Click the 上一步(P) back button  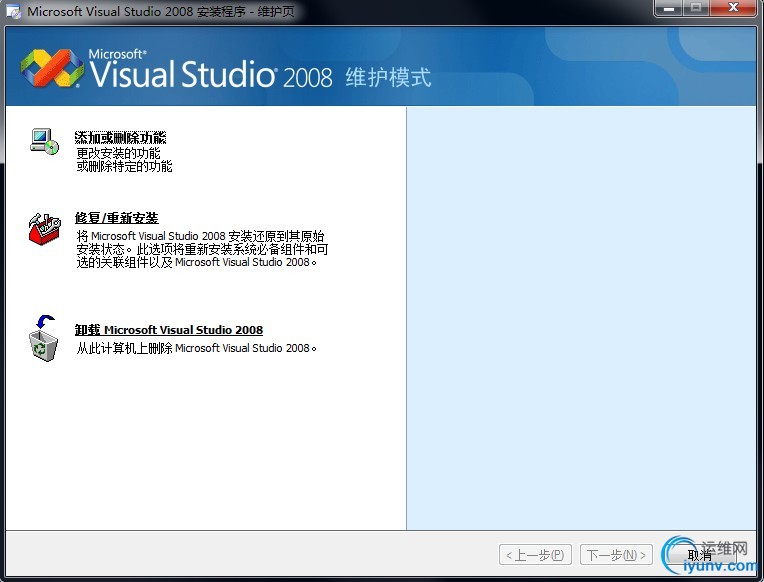pyautogui.click(x=535, y=555)
